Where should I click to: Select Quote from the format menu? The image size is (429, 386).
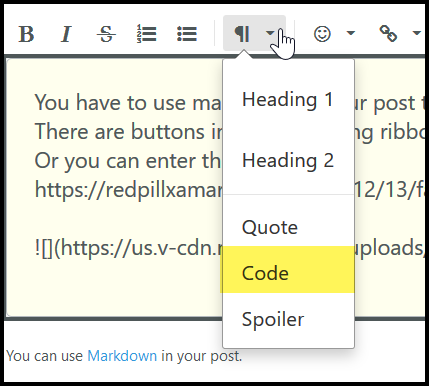(288, 227)
